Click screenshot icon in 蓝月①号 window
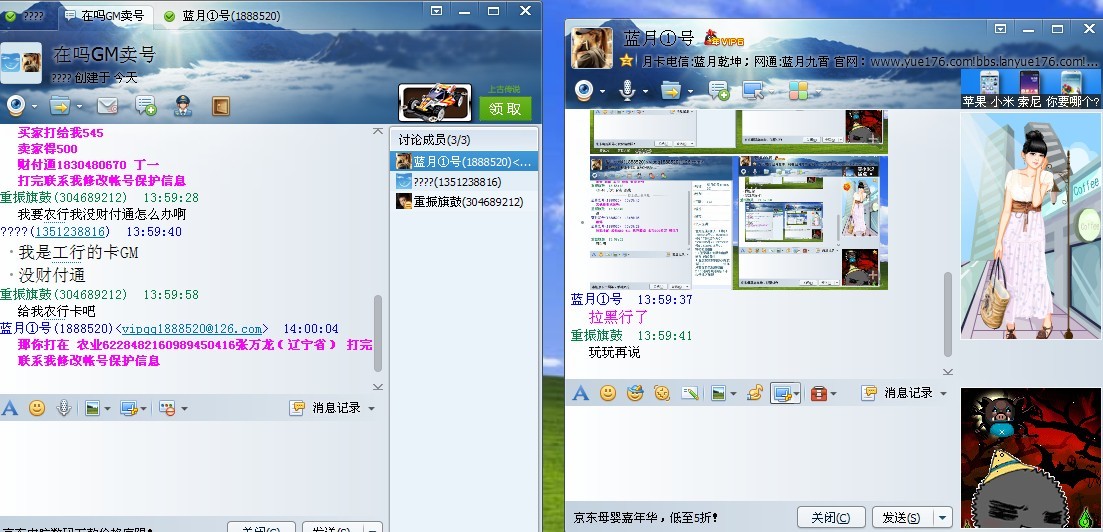This screenshot has height=532, width=1103. tap(782, 393)
